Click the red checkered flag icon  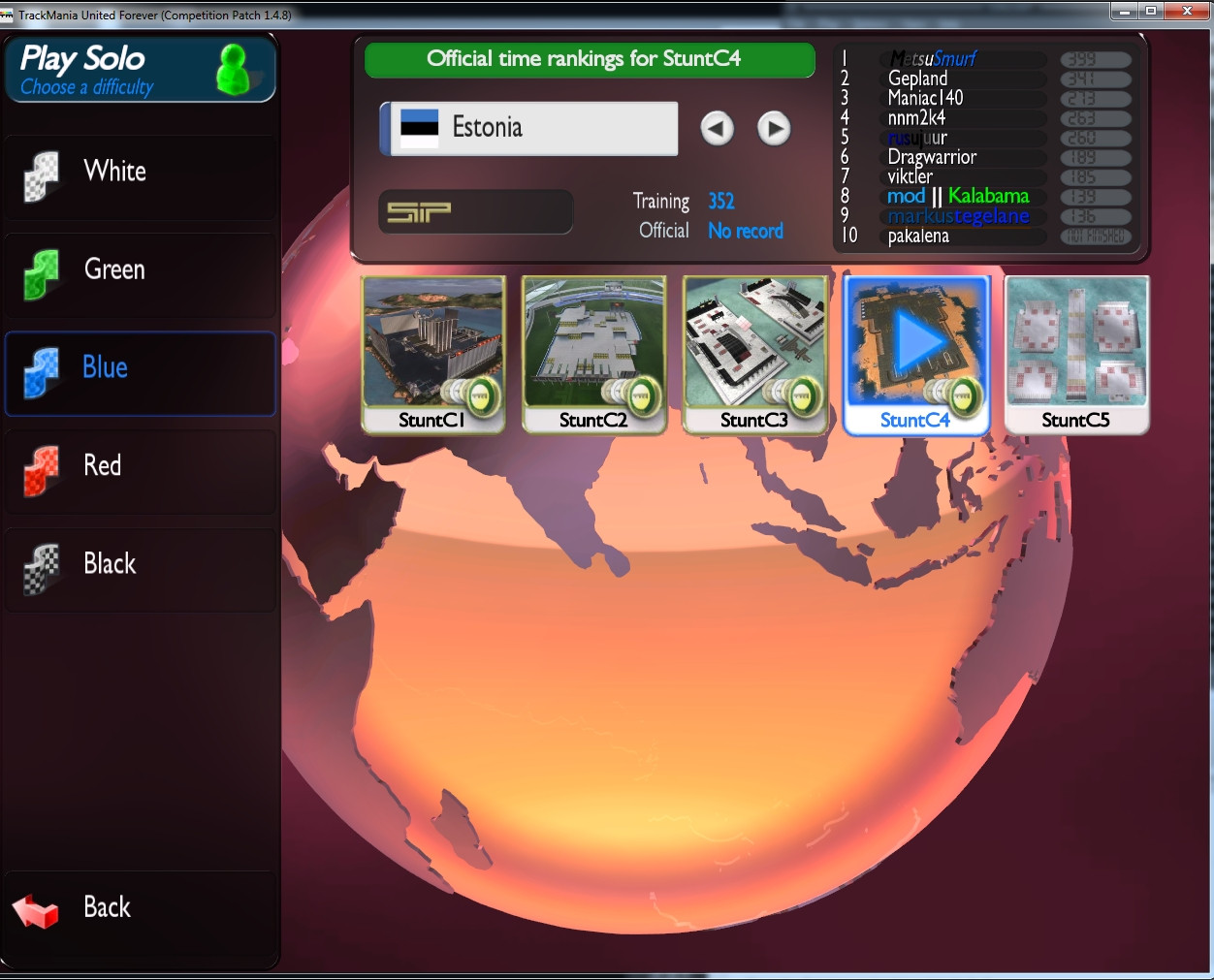tap(41, 470)
